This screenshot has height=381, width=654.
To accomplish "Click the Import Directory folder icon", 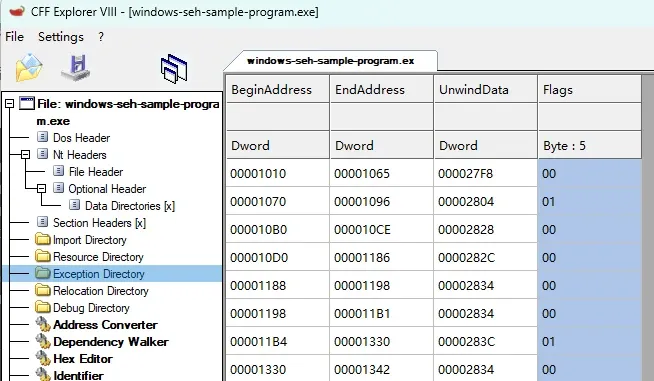I will pyautogui.click(x=43, y=239).
